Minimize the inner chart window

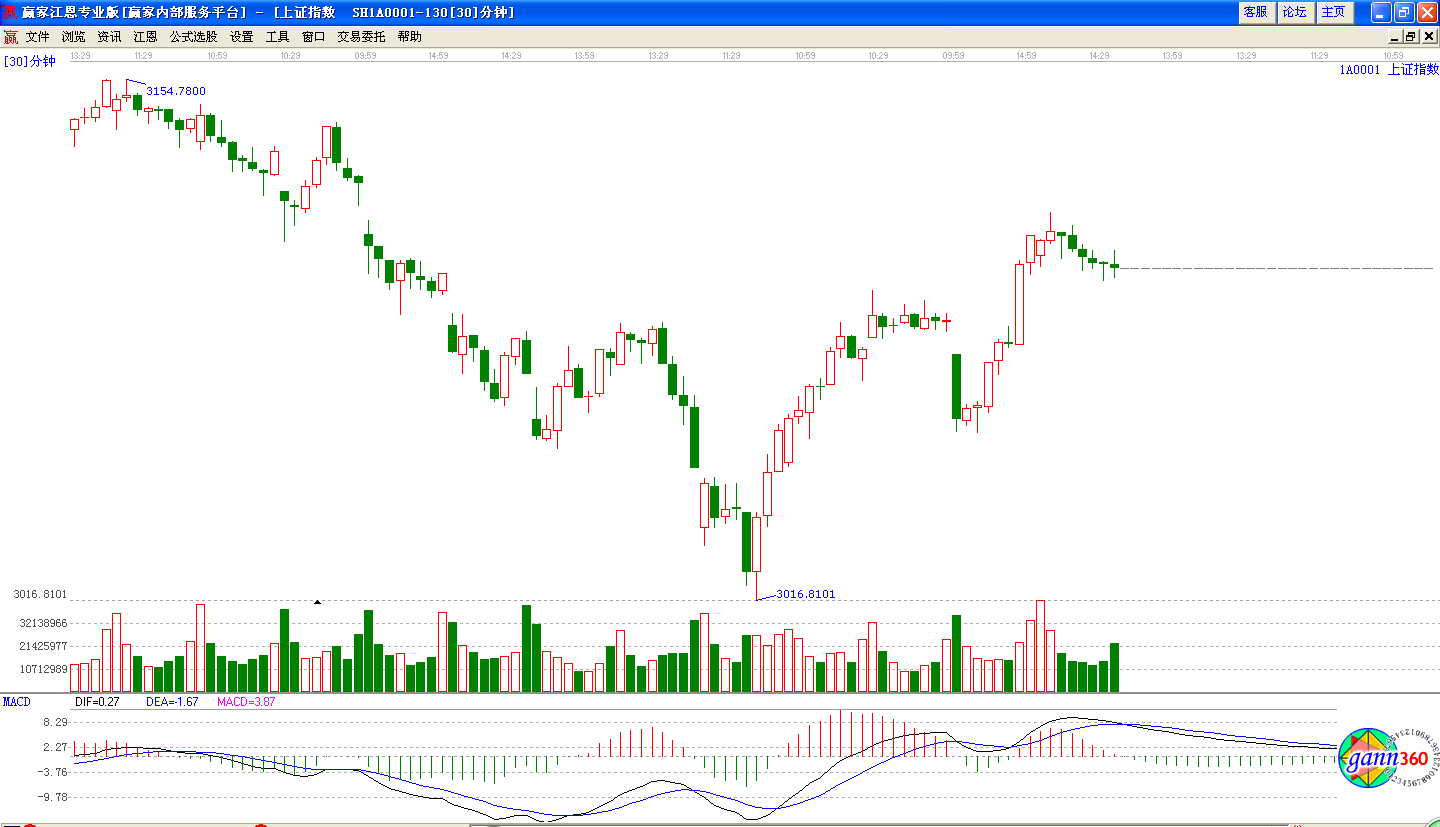(1395, 37)
